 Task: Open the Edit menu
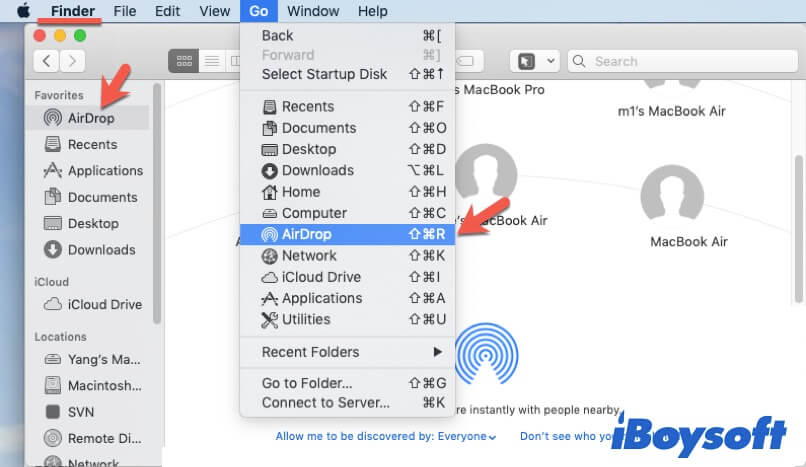[x=167, y=11]
